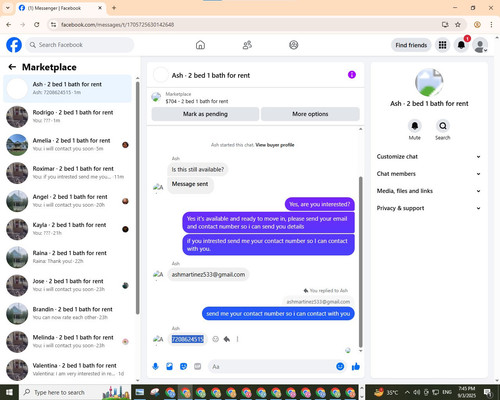Open the View buyer profile link
Image resolution: width=500 pixels, height=400 pixels.
[x=275, y=145]
